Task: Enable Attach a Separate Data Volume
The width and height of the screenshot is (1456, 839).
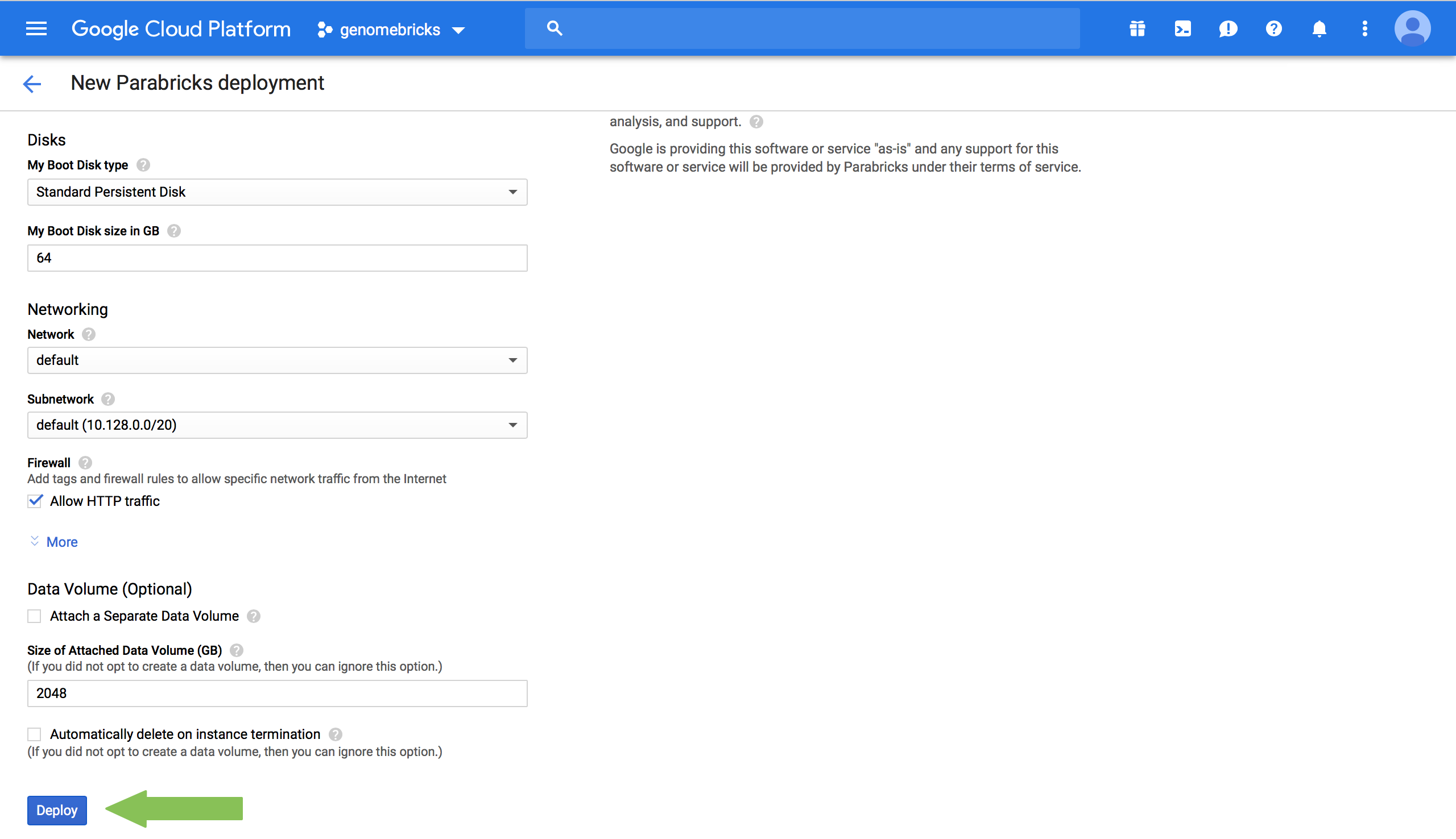Action: tap(35, 616)
